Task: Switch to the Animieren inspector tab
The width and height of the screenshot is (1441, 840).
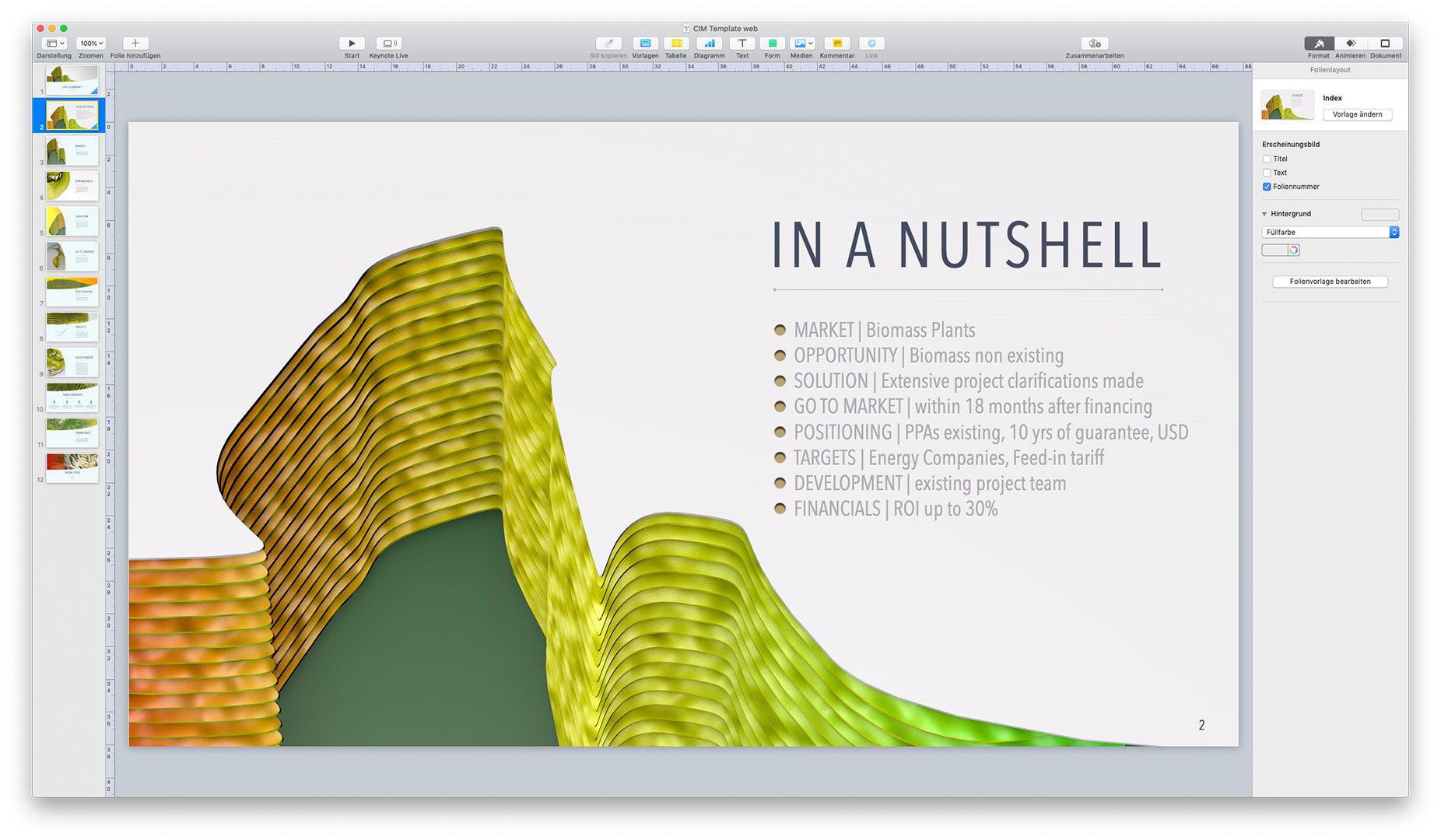Action: click(1350, 44)
